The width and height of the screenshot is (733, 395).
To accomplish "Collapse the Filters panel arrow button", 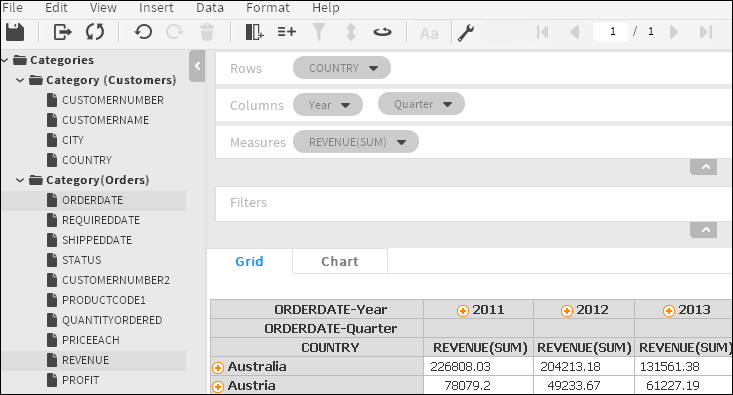I will click(704, 230).
